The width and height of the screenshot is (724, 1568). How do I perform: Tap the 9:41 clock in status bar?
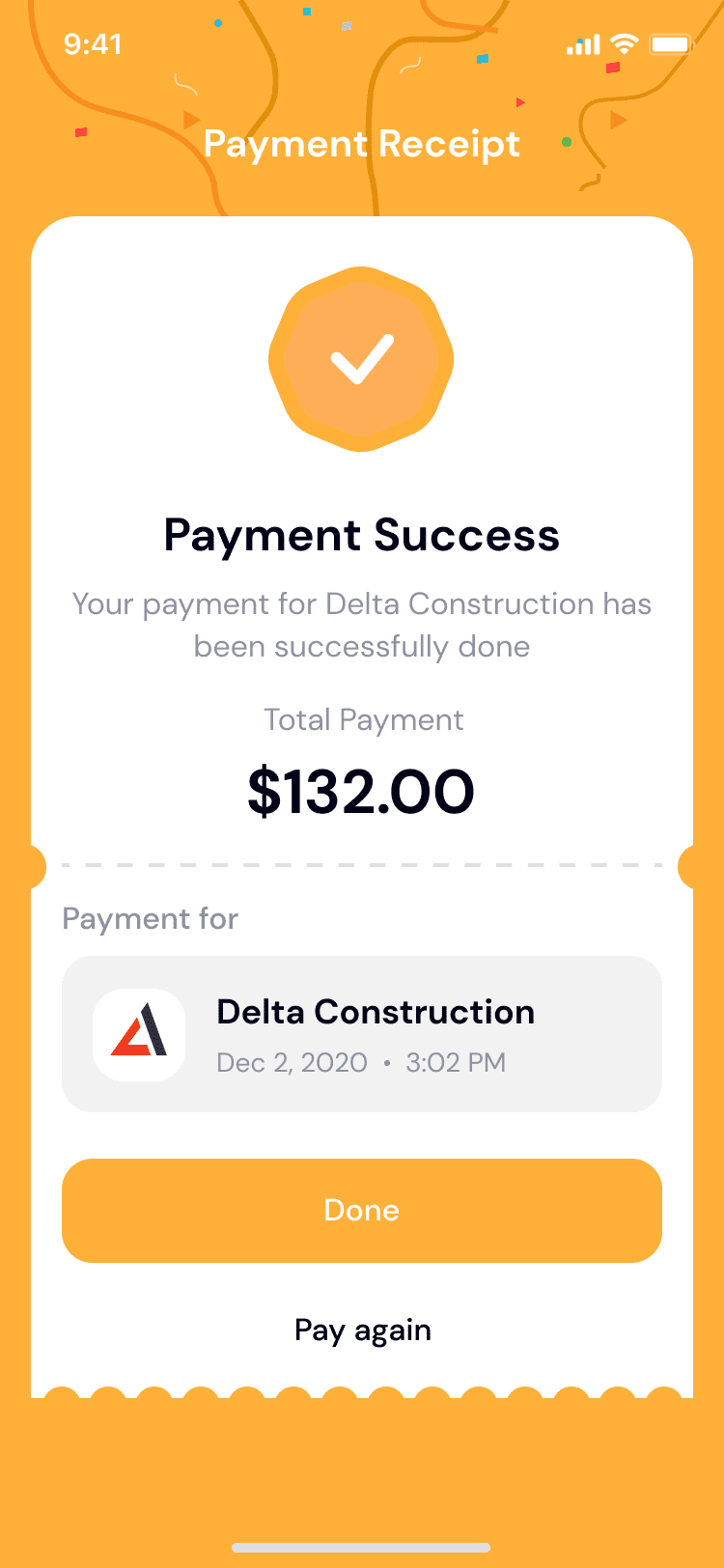point(93,44)
